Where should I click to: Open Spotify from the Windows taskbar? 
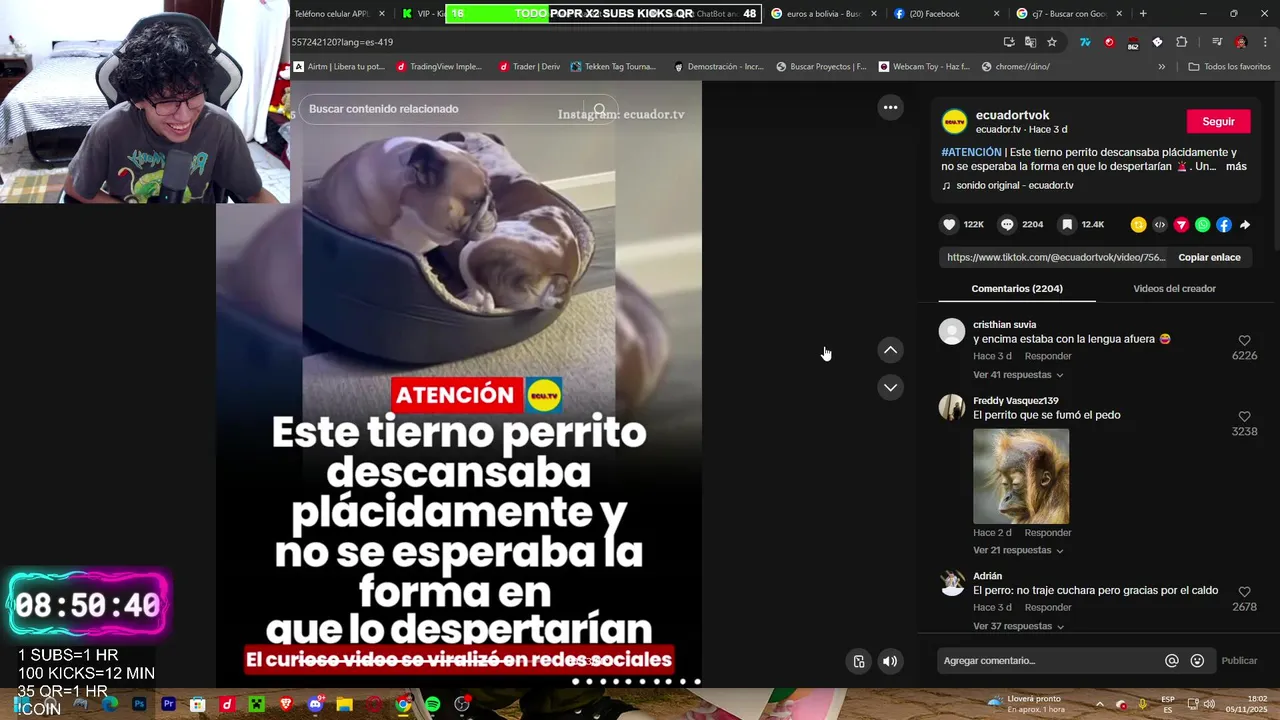tap(433, 704)
